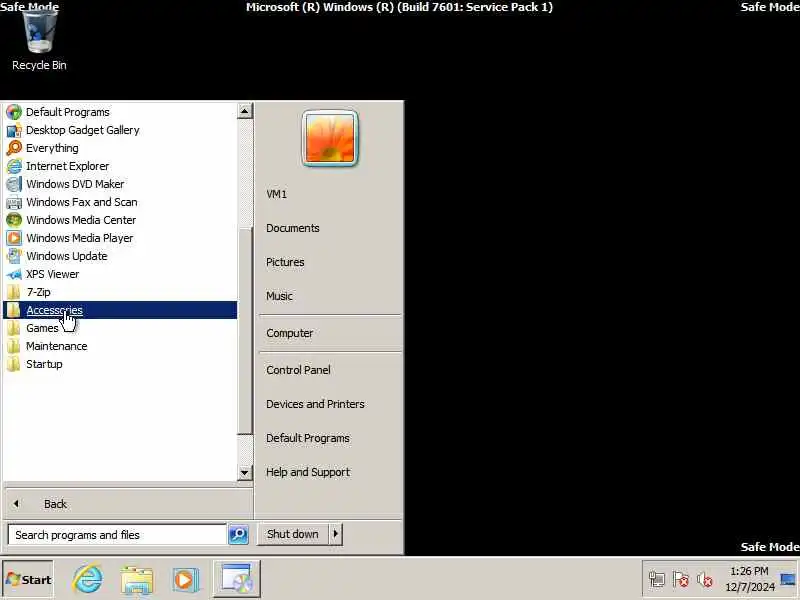
Task: Expand the Startup program folder
Action: click(x=120, y=364)
